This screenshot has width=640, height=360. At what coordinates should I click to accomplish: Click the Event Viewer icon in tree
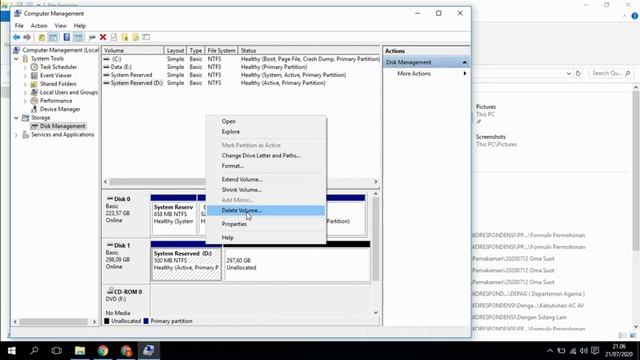34,76
